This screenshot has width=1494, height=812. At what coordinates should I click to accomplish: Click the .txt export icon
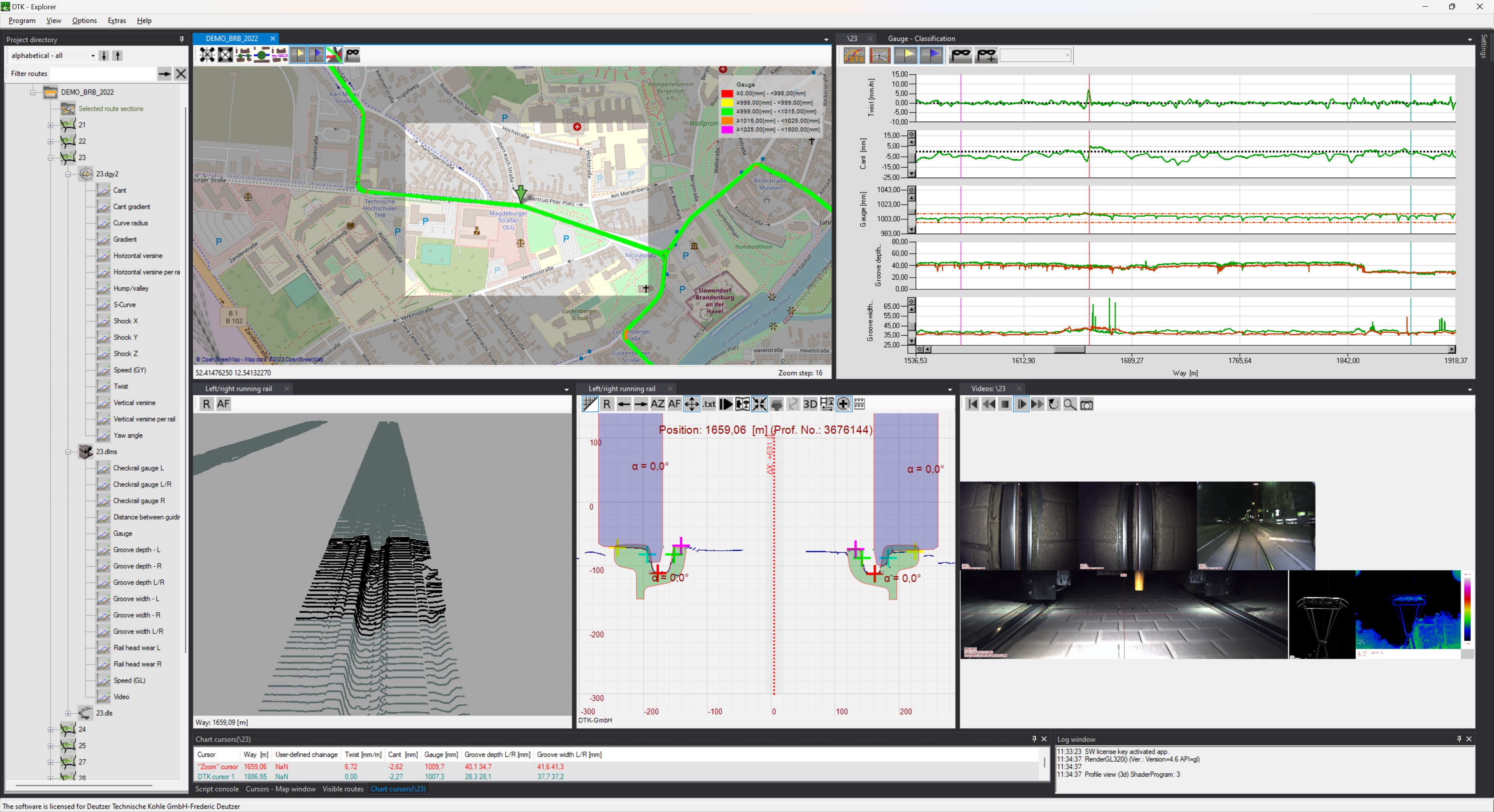click(x=709, y=404)
